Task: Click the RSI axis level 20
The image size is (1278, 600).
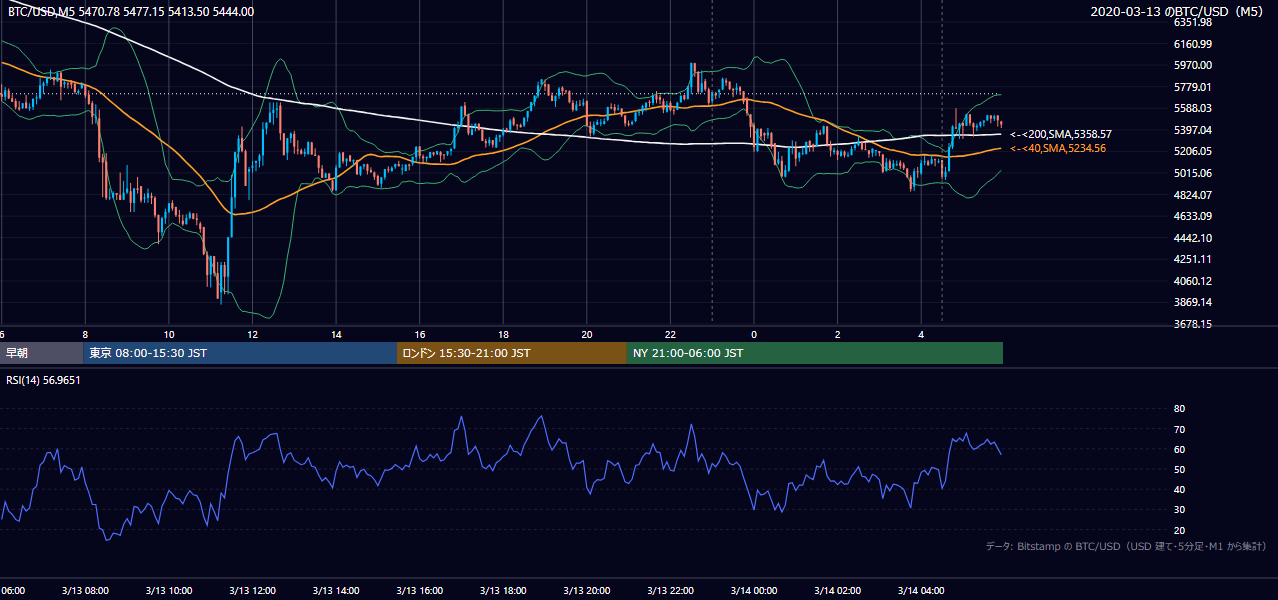Action: pos(1179,530)
